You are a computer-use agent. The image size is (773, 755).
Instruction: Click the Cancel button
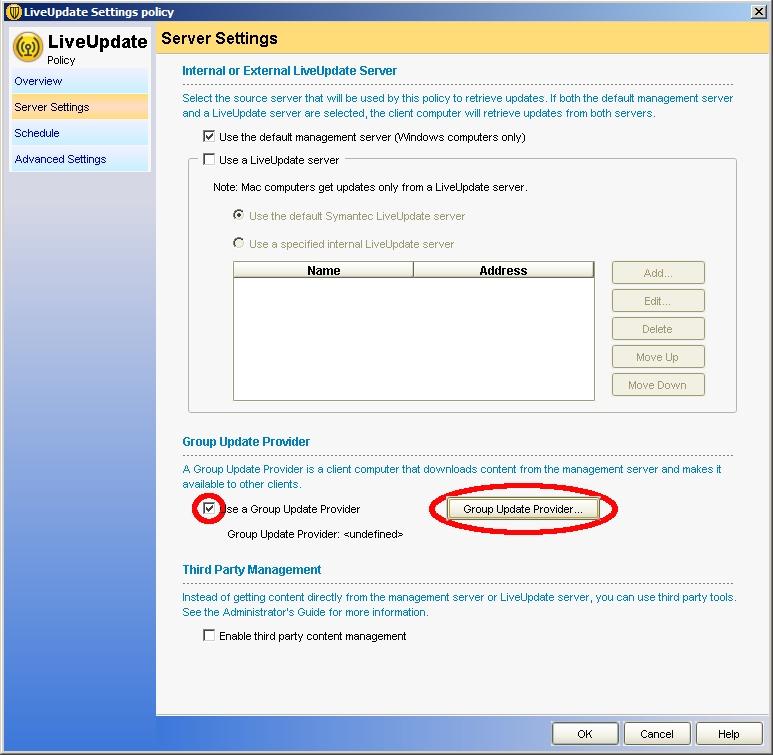(x=657, y=734)
